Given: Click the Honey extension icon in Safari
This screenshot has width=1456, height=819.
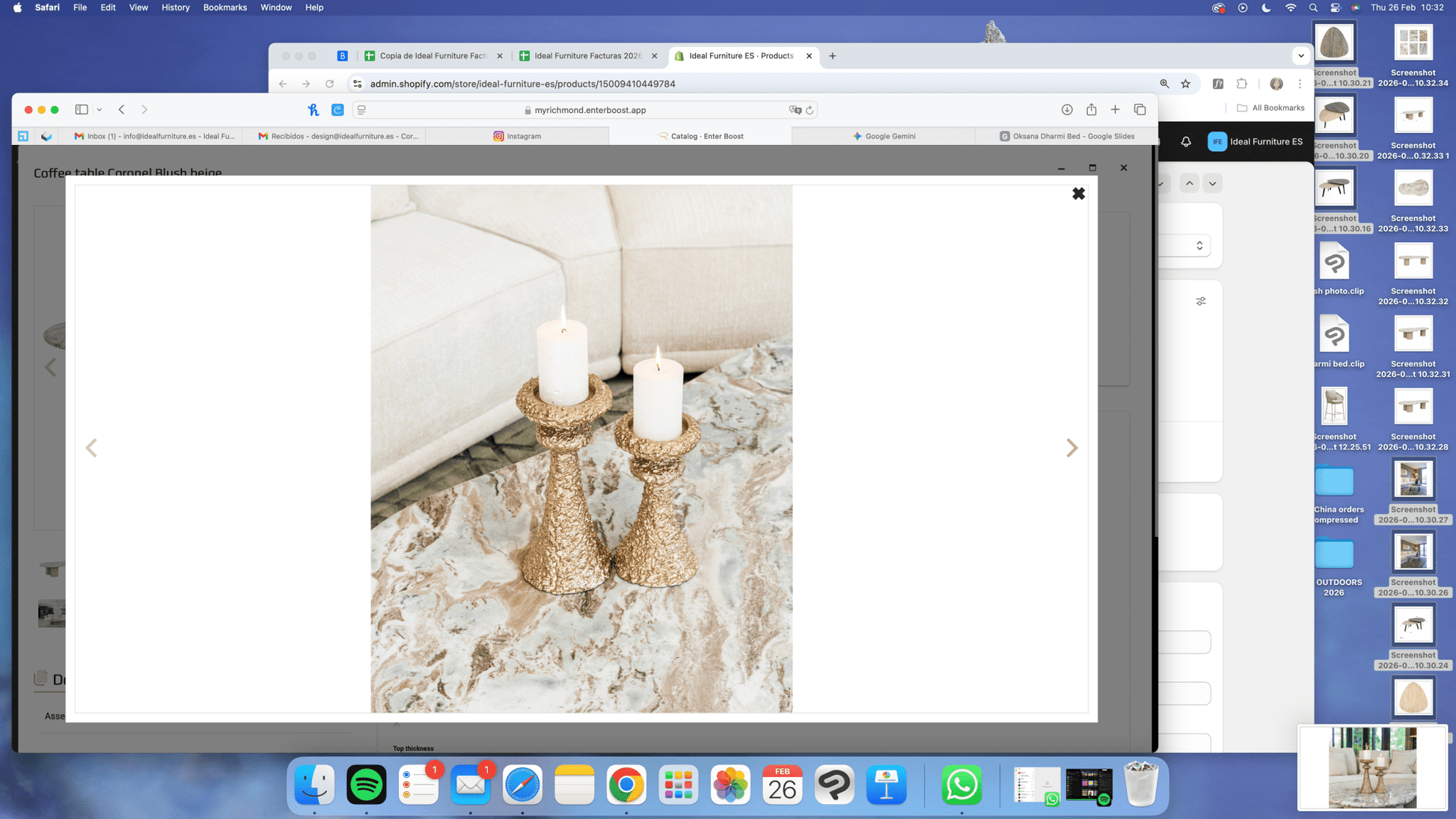Looking at the screenshot, I should tap(313, 110).
